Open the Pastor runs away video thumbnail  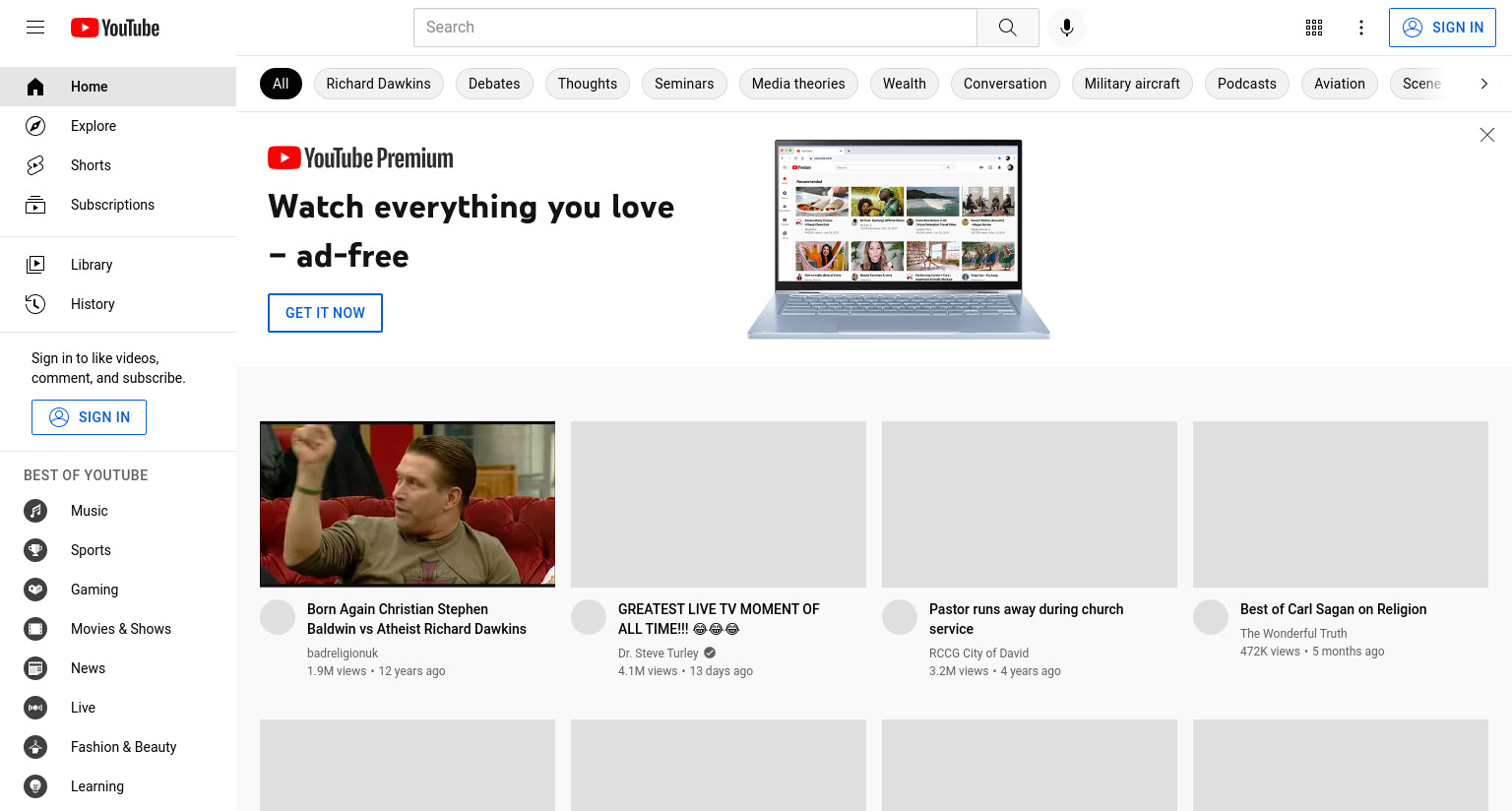tap(1030, 504)
